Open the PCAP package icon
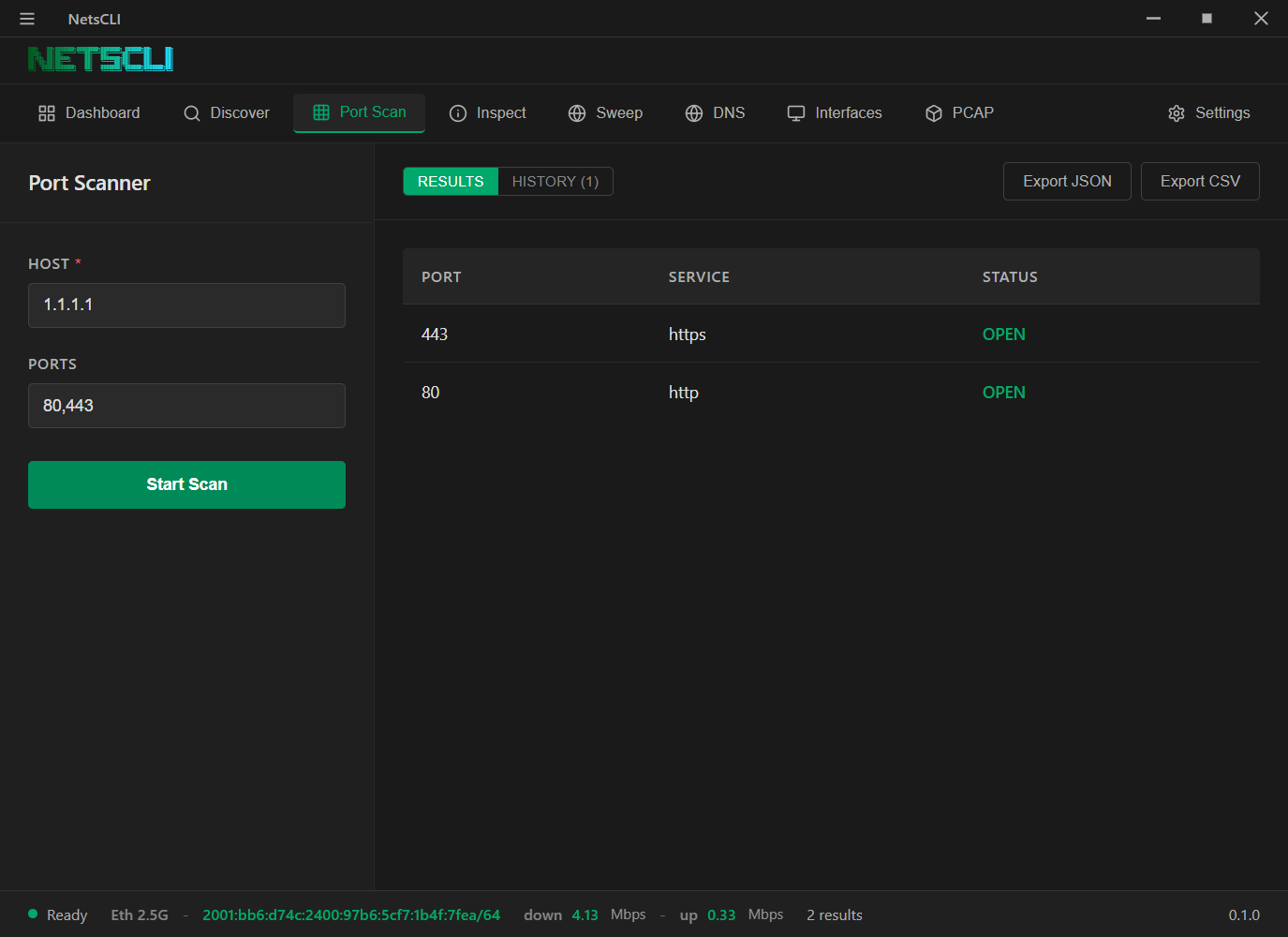The height and width of the screenshot is (937, 1288). tap(933, 112)
